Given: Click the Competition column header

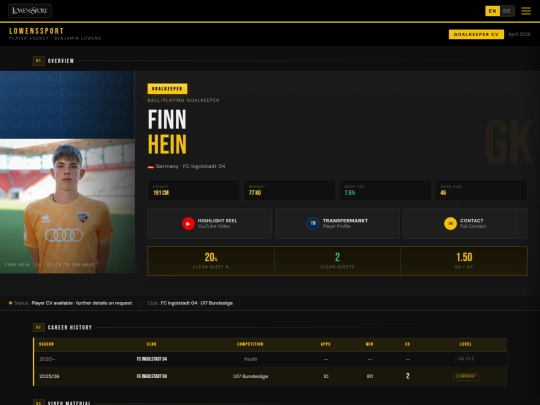Looking at the screenshot, I should 250,344.
